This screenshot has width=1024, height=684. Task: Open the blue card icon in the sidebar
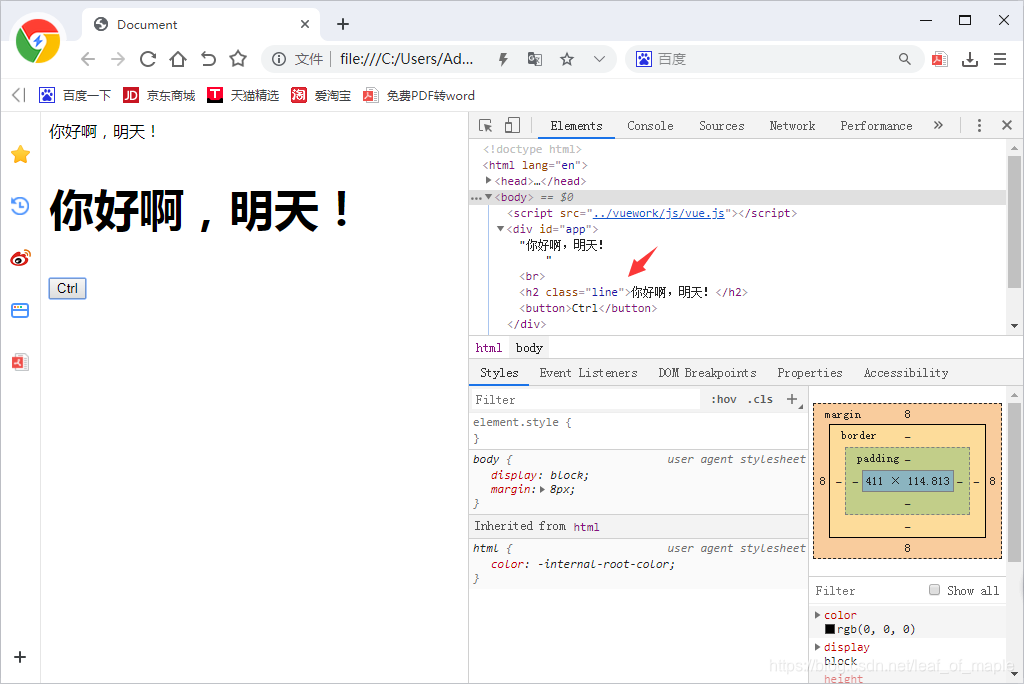pos(20,310)
